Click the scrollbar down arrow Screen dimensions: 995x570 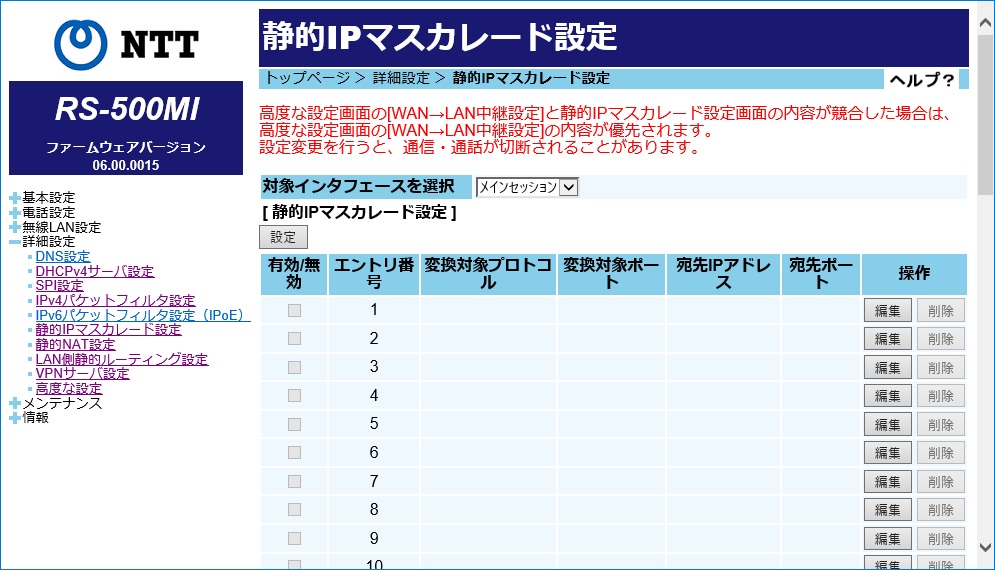click(x=985, y=547)
